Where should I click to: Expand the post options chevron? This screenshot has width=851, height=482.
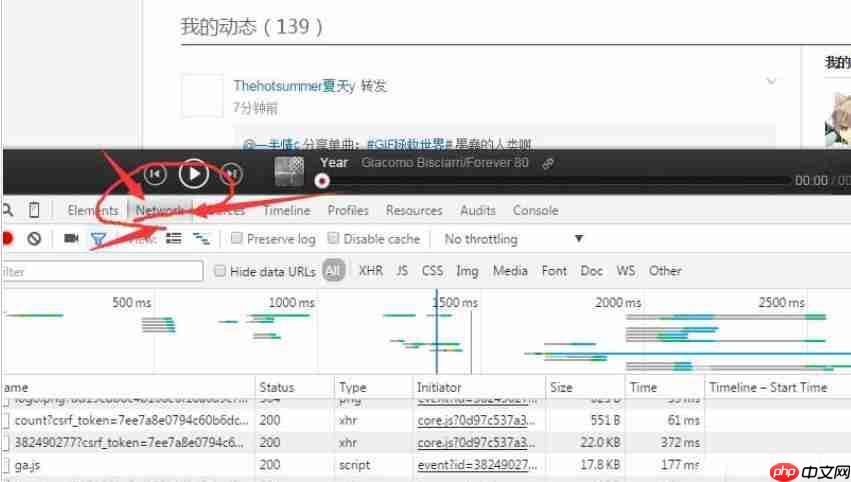click(x=771, y=81)
